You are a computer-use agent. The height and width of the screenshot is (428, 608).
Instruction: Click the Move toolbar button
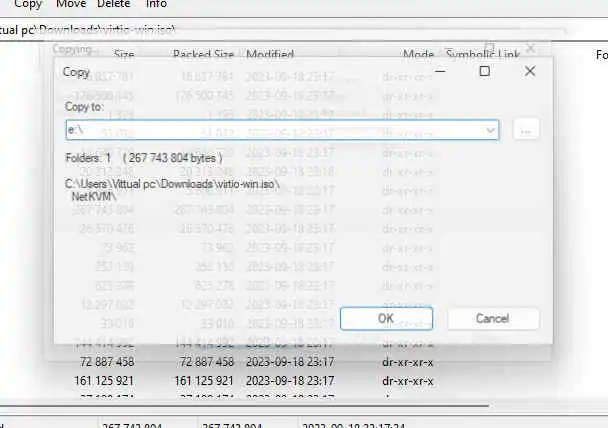pyautogui.click(x=71, y=4)
